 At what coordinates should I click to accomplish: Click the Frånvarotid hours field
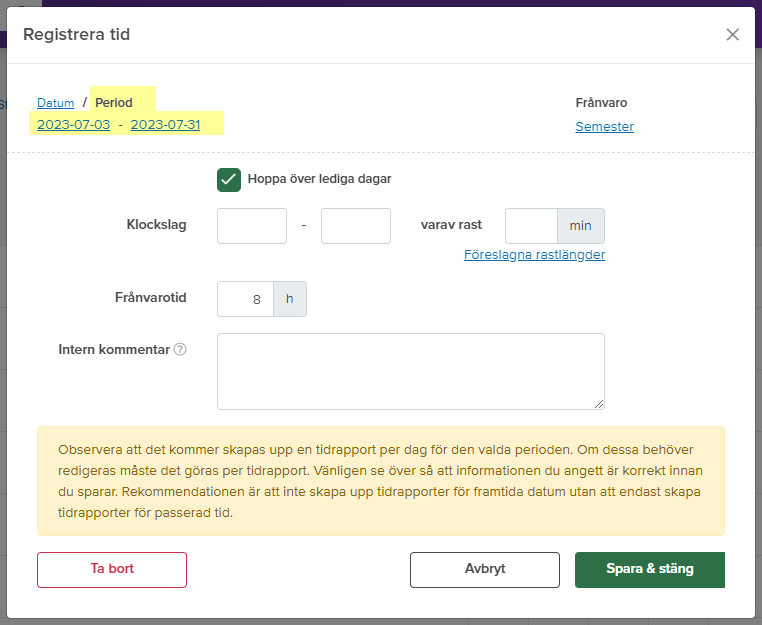click(245, 299)
